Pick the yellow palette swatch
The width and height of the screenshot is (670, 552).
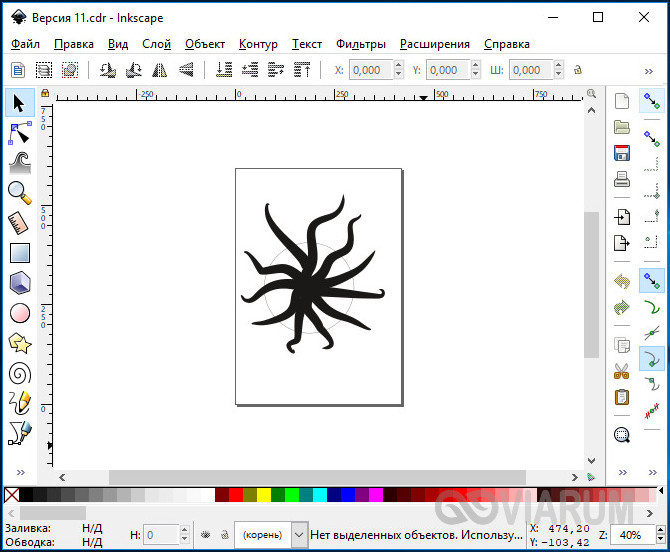point(264,495)
